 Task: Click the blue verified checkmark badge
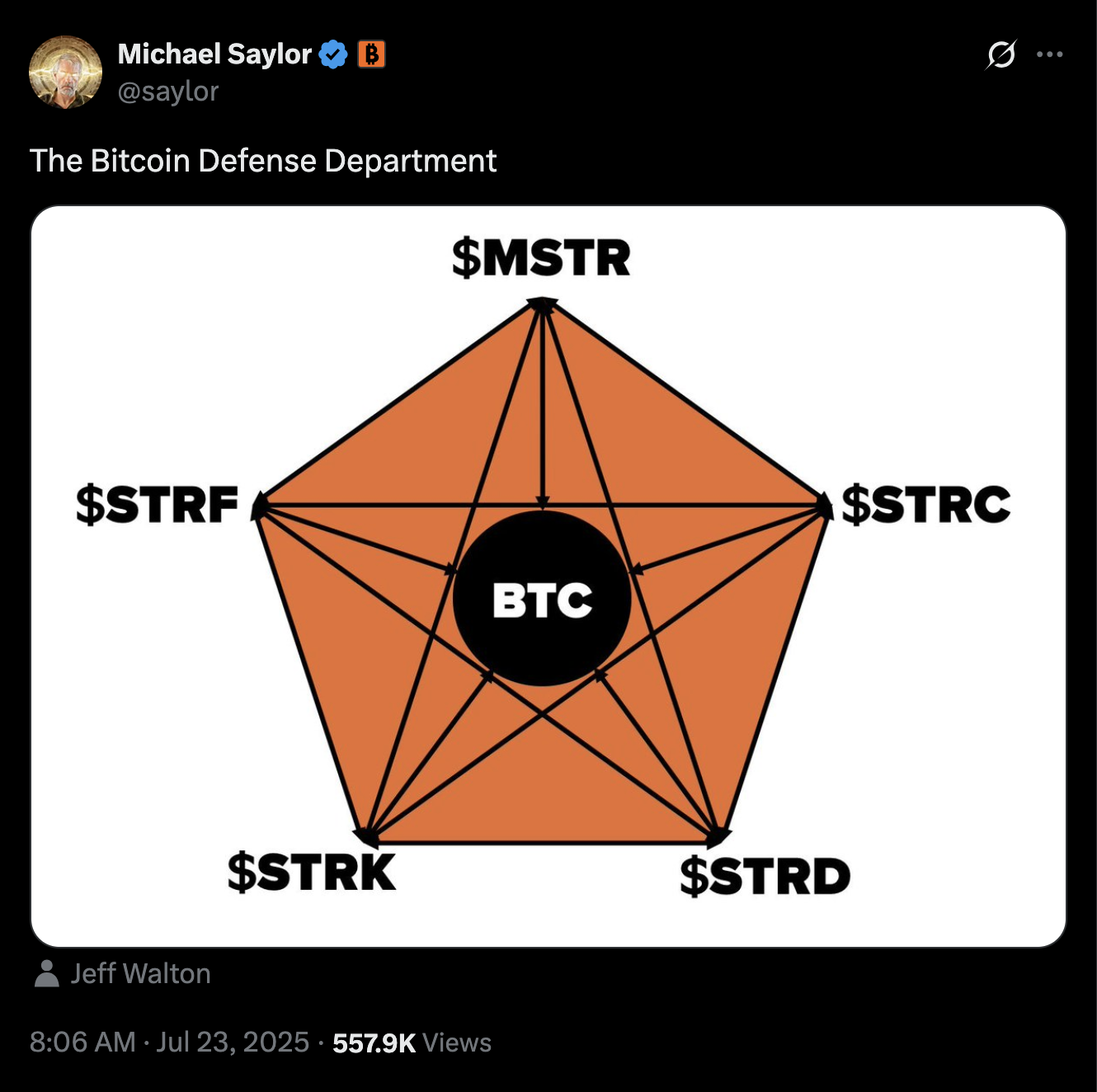coord(333,54)
